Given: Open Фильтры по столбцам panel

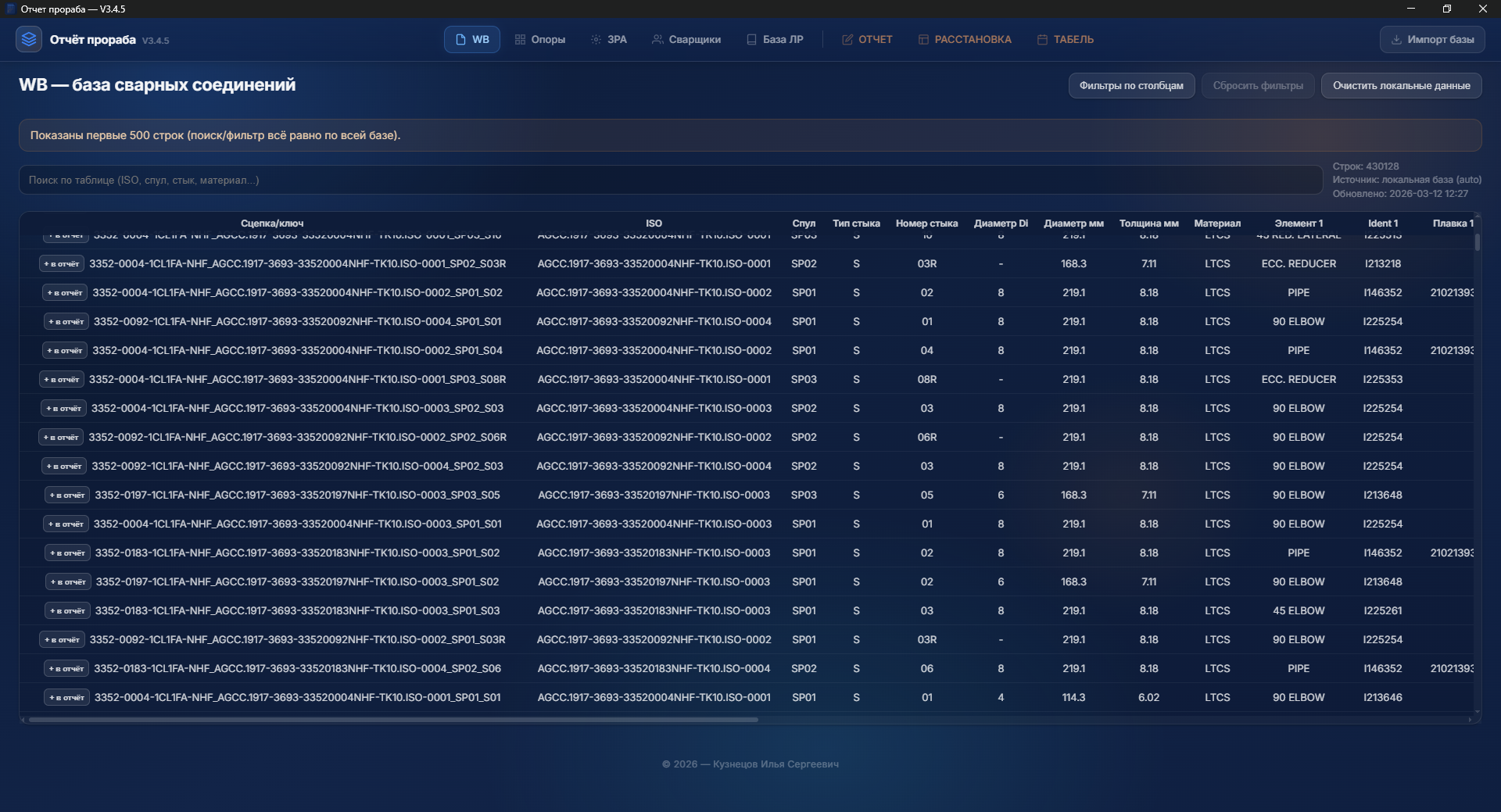Looking at the screenshot, I should click(1130, 86).
